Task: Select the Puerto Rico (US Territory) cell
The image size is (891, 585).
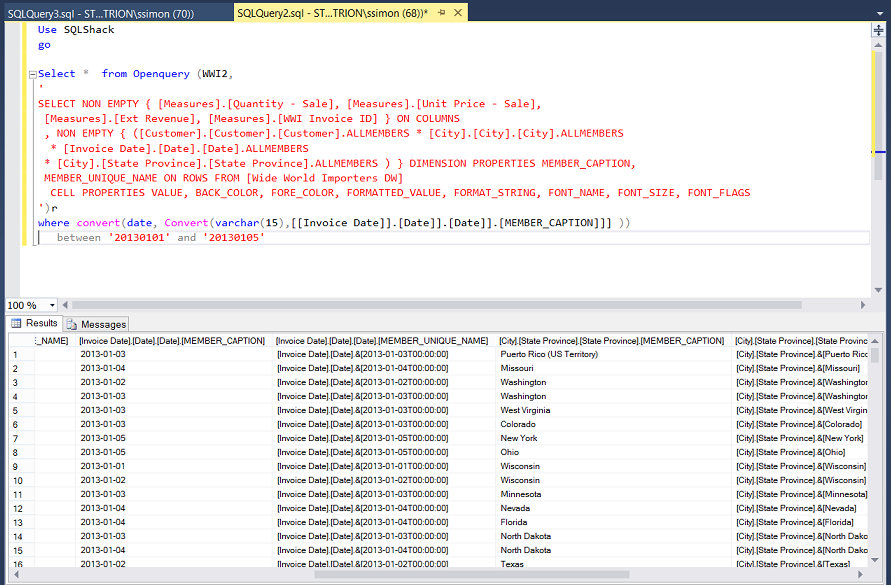Action: pyautogui.click(x=549, y=354)
